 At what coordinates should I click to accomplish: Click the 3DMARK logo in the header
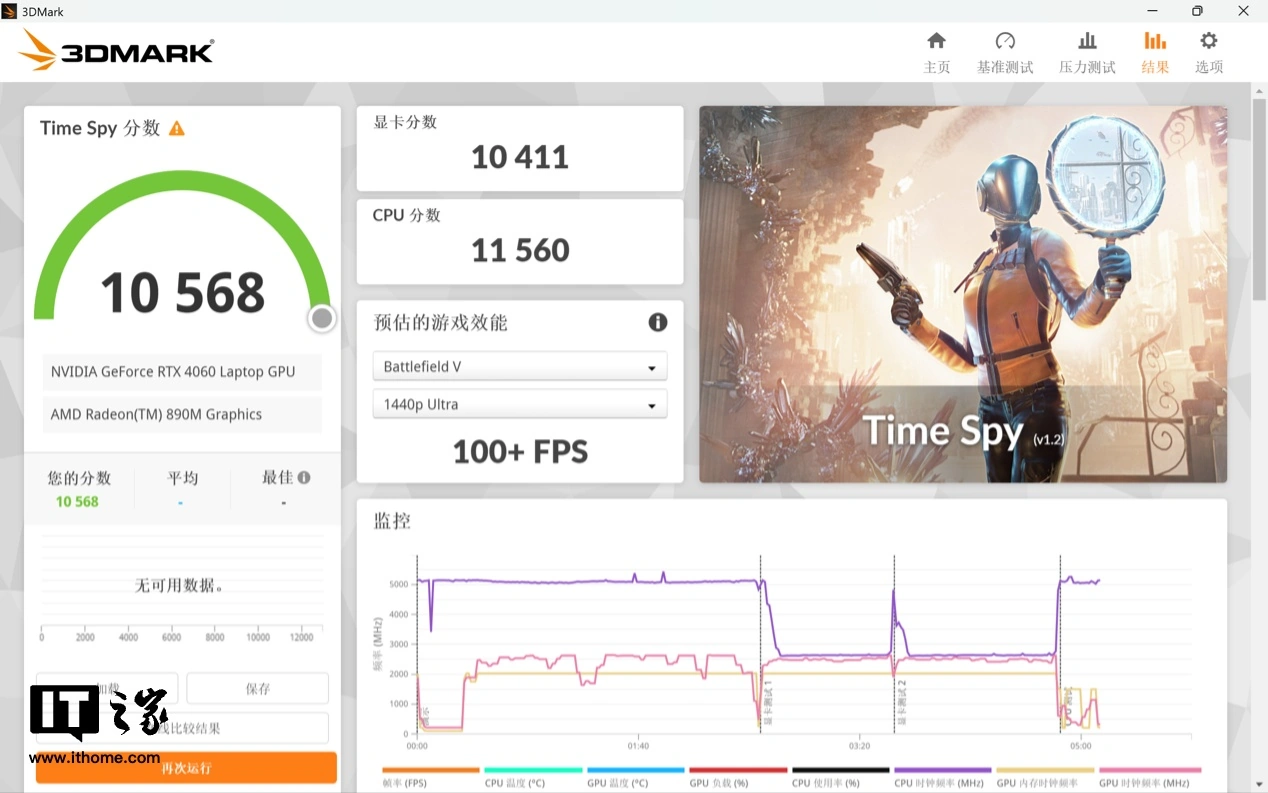[x=116, y=50]
